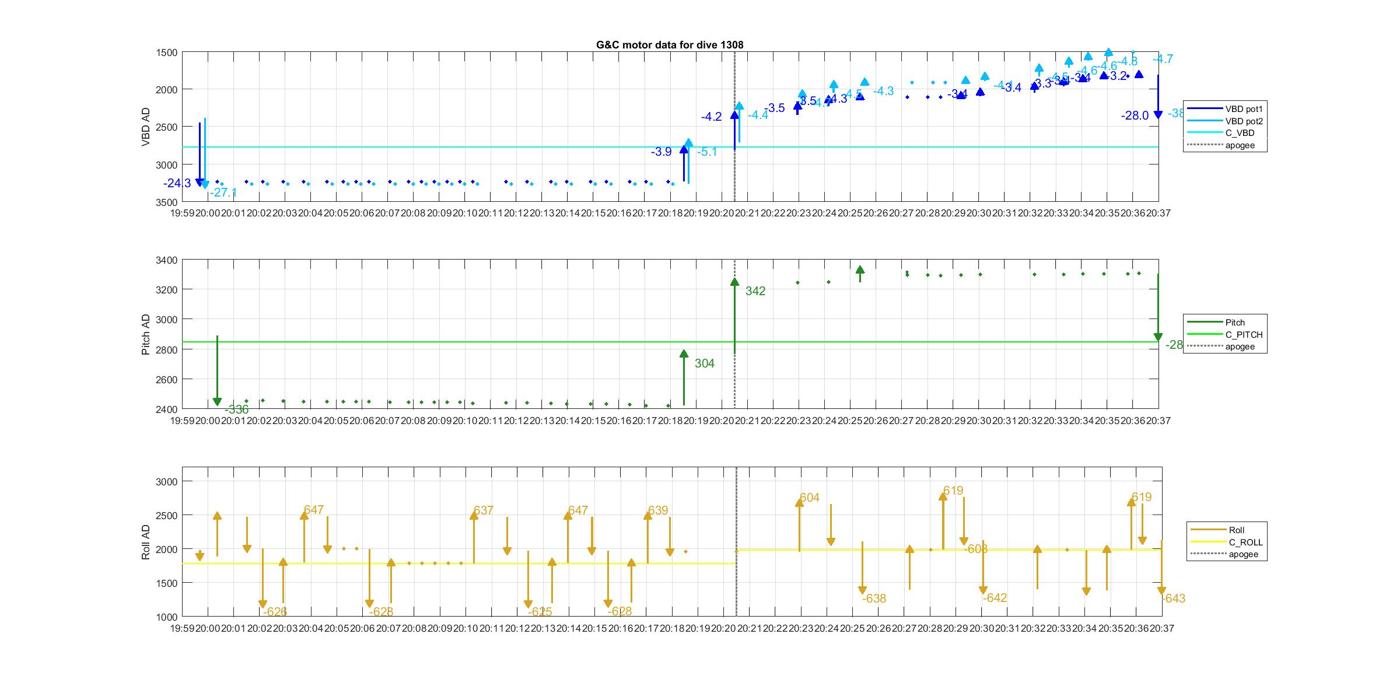This screenshot has height=693, width=1400.
Task: Select the downward green arrow labeled -336
Action: tap(217, 371)
